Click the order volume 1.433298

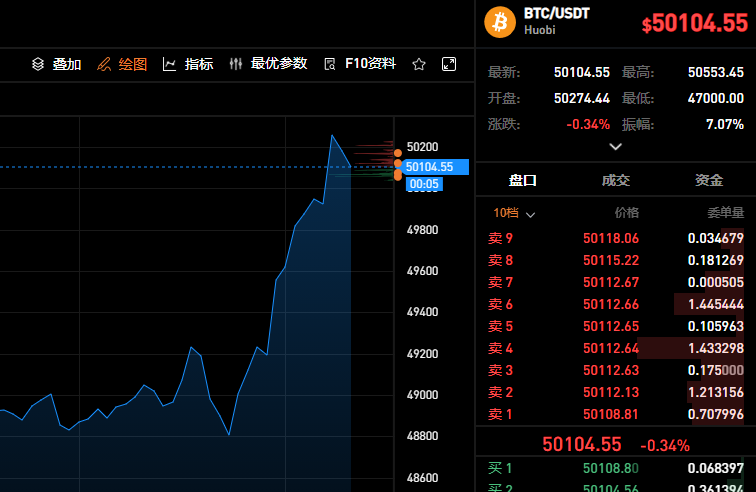click(x=716, y=348)
